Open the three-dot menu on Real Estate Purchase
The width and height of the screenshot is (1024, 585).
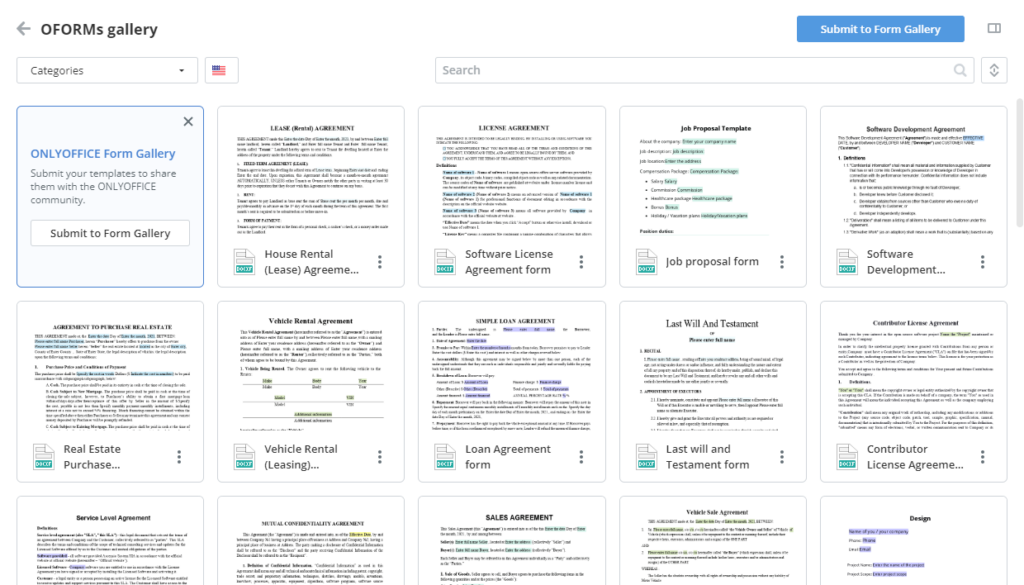tap(178, 457)
